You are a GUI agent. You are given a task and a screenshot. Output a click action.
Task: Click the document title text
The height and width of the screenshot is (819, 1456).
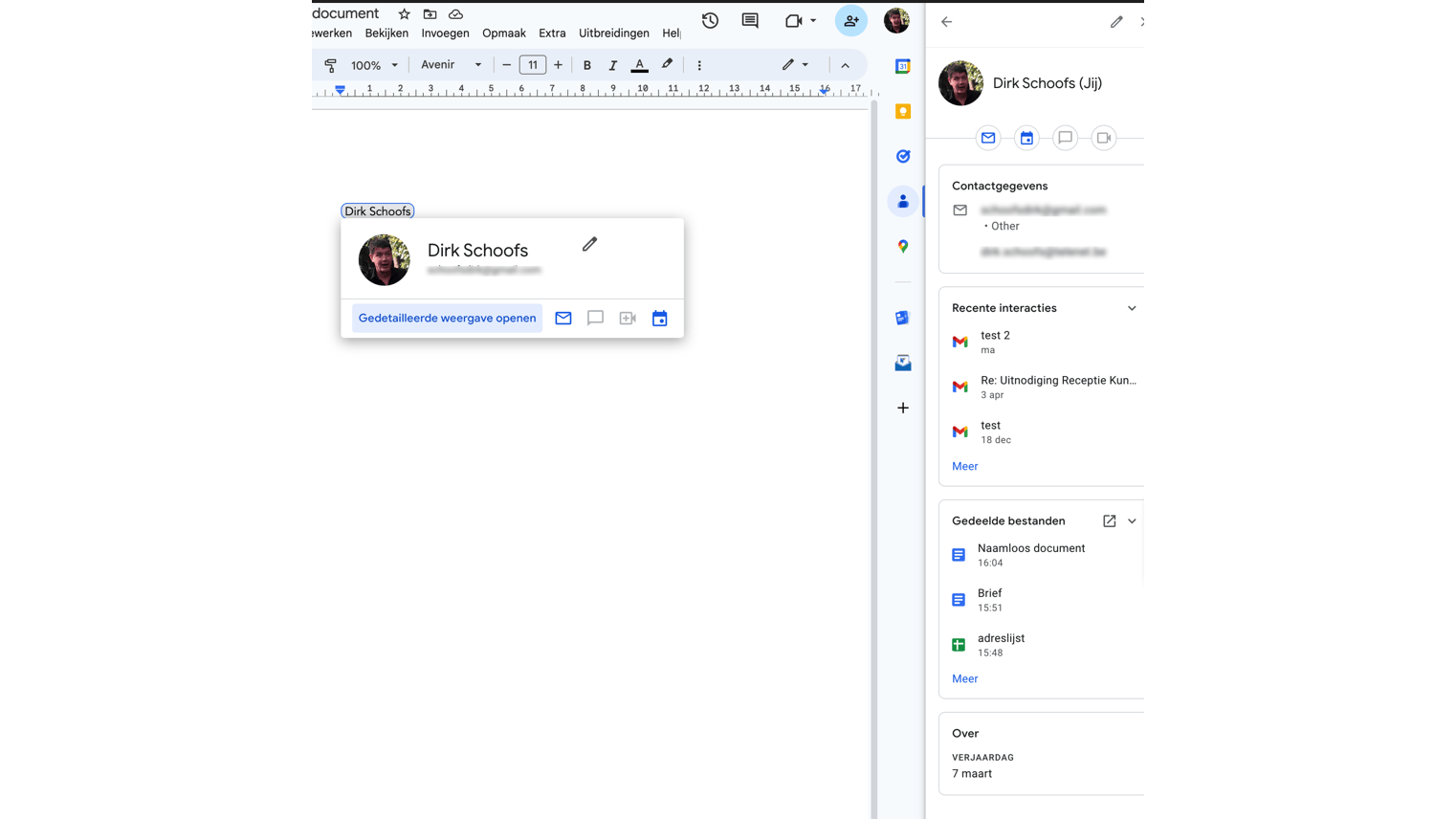345,13
